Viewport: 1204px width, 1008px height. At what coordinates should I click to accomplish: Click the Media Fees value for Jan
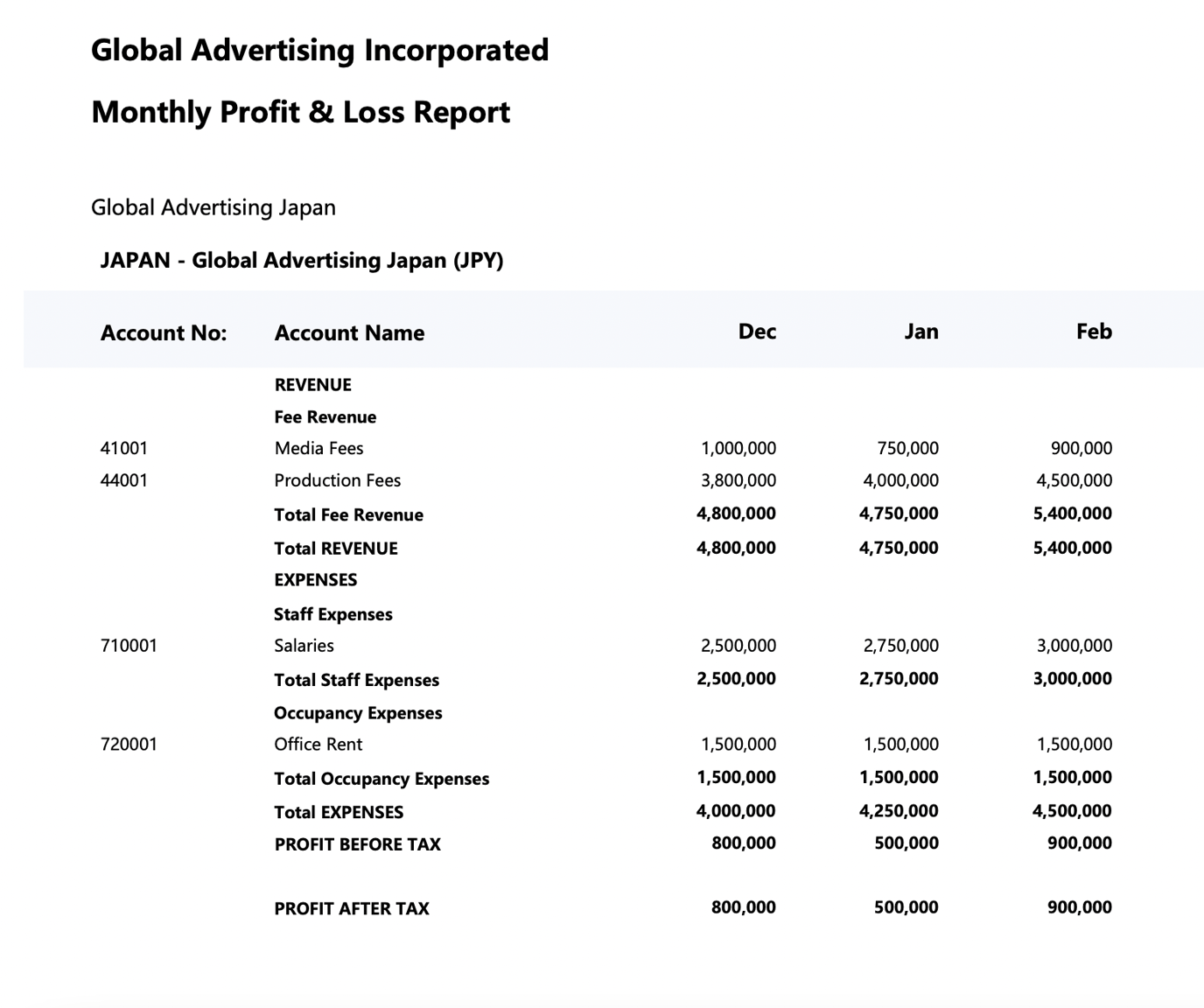(907, 448)
